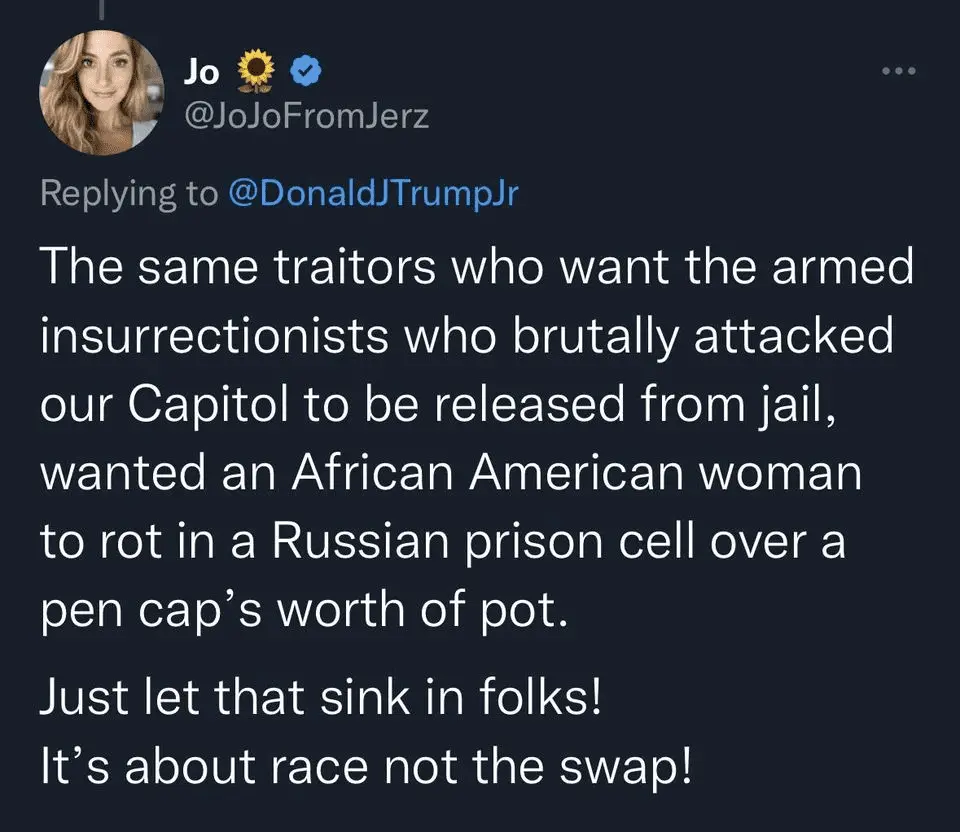This screenshot has height=832, width=960.
Task: Open the @JoJoFromJerz handle link
Action: 307,117
